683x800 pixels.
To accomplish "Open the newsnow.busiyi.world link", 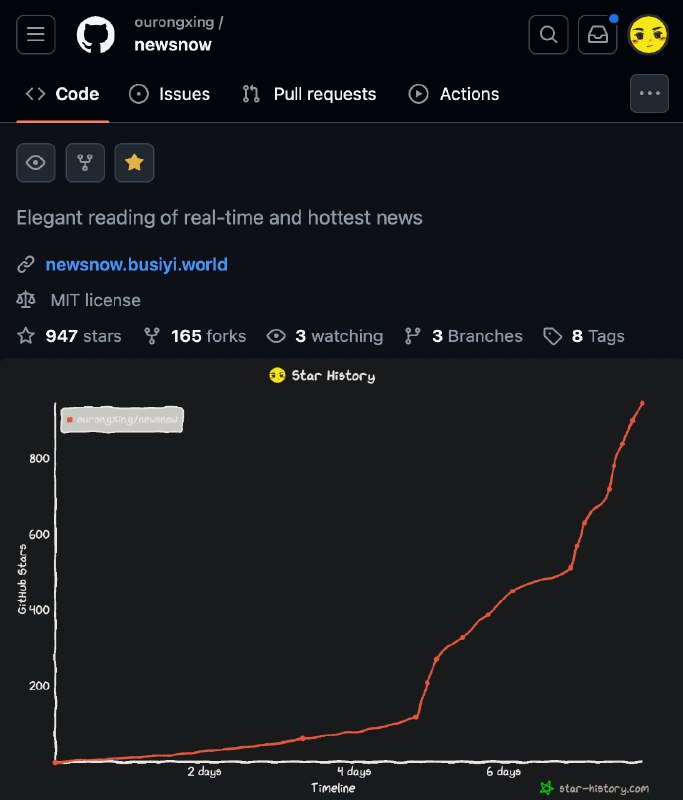I will [137, 264].
